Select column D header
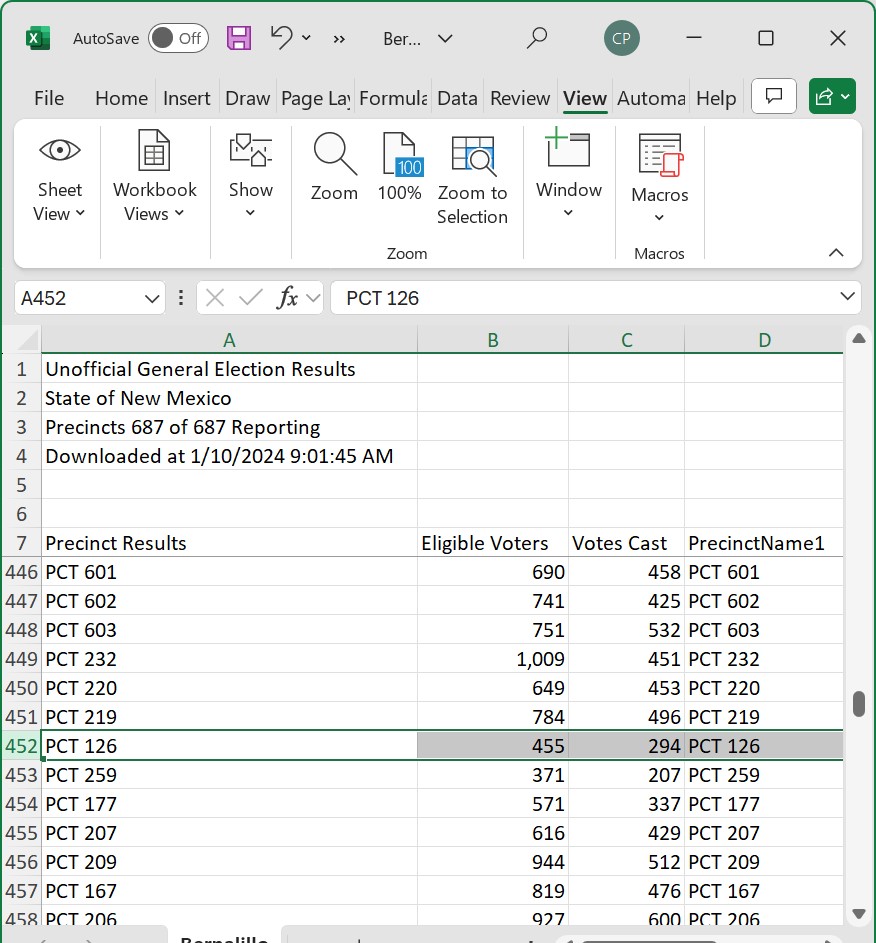This screenshot has width=876, height=943. (764, 340)
